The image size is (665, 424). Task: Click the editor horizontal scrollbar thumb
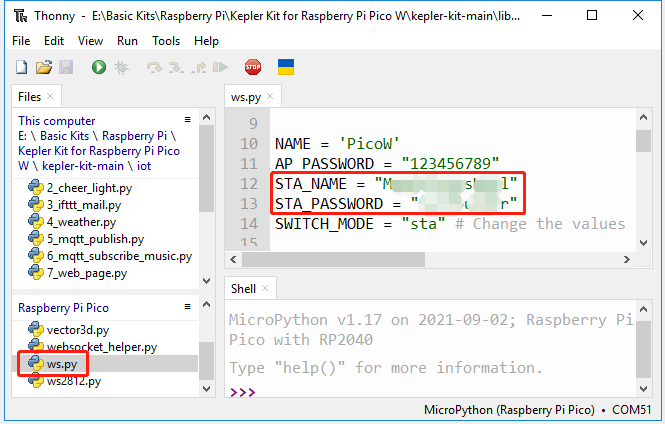pos(333,259)
